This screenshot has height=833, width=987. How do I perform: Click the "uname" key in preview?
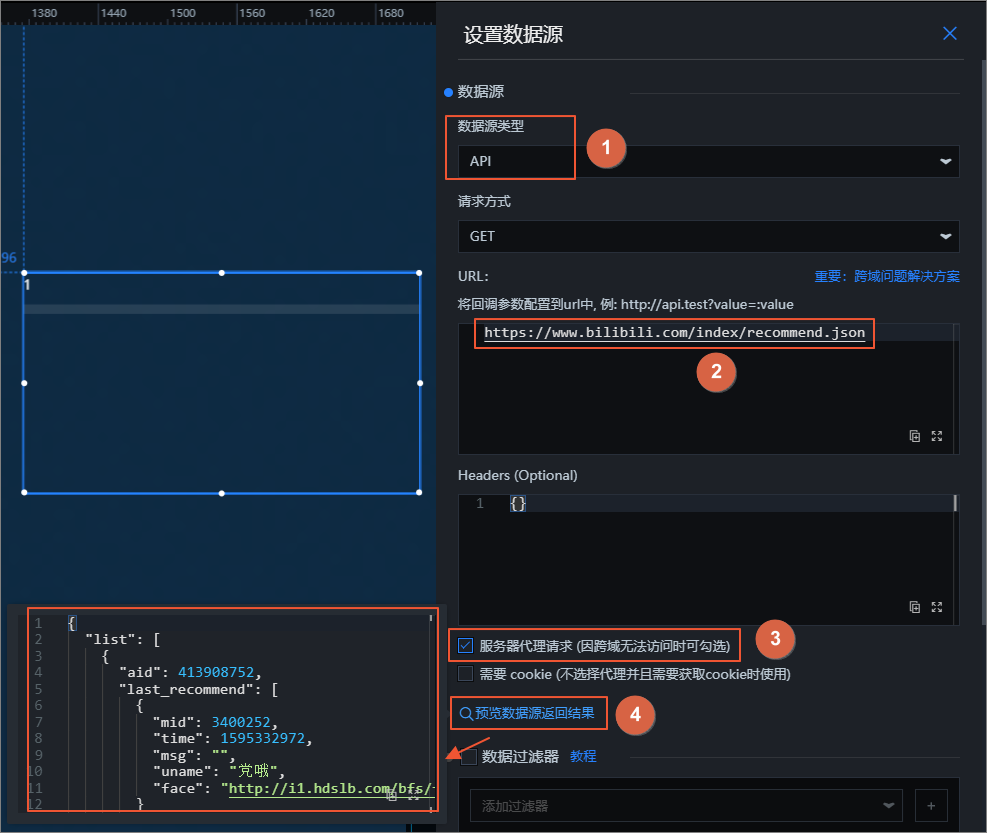[182, 771]
